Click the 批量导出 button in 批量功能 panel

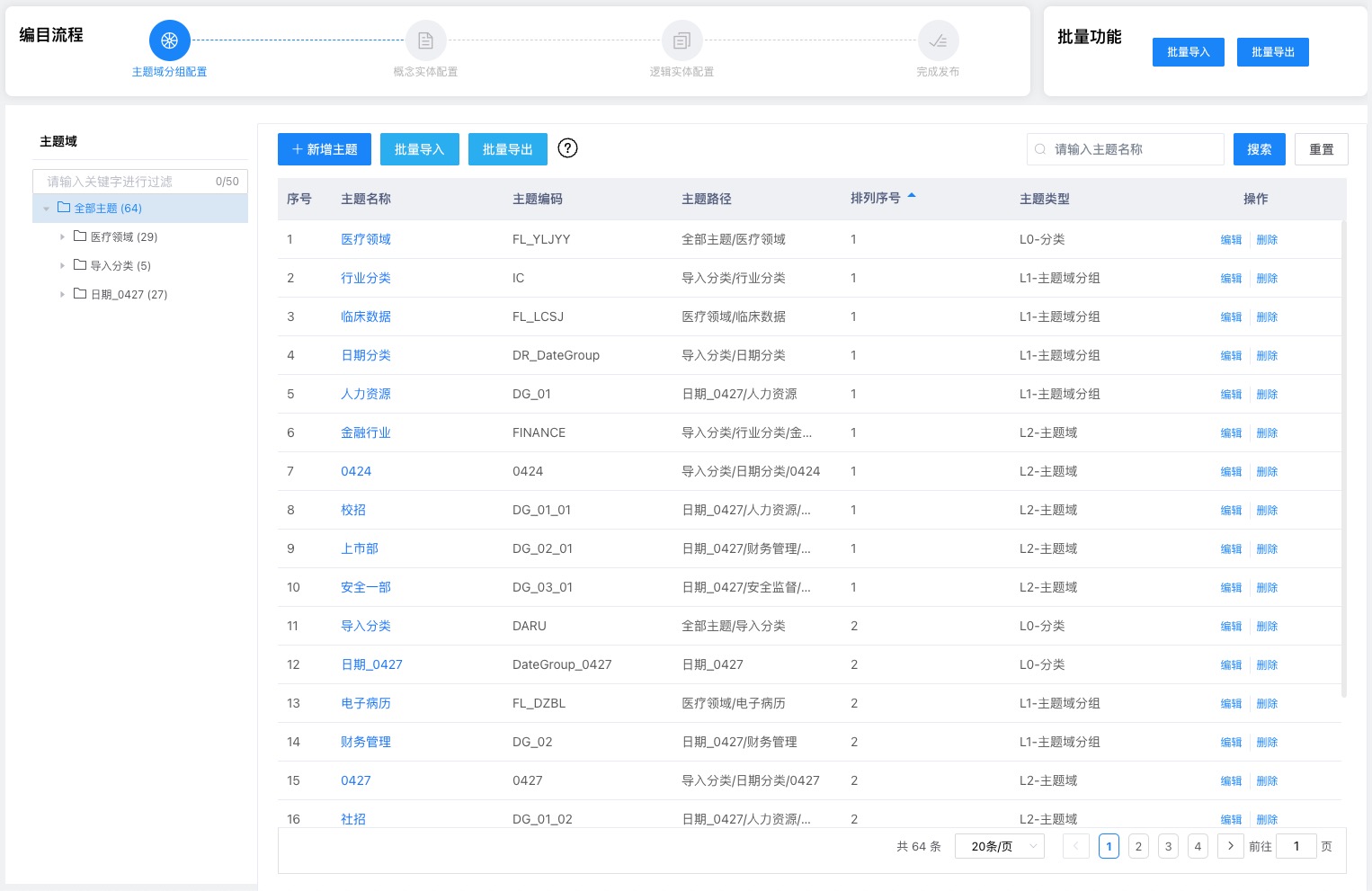pyautogui.click(x=1273, y=51)
